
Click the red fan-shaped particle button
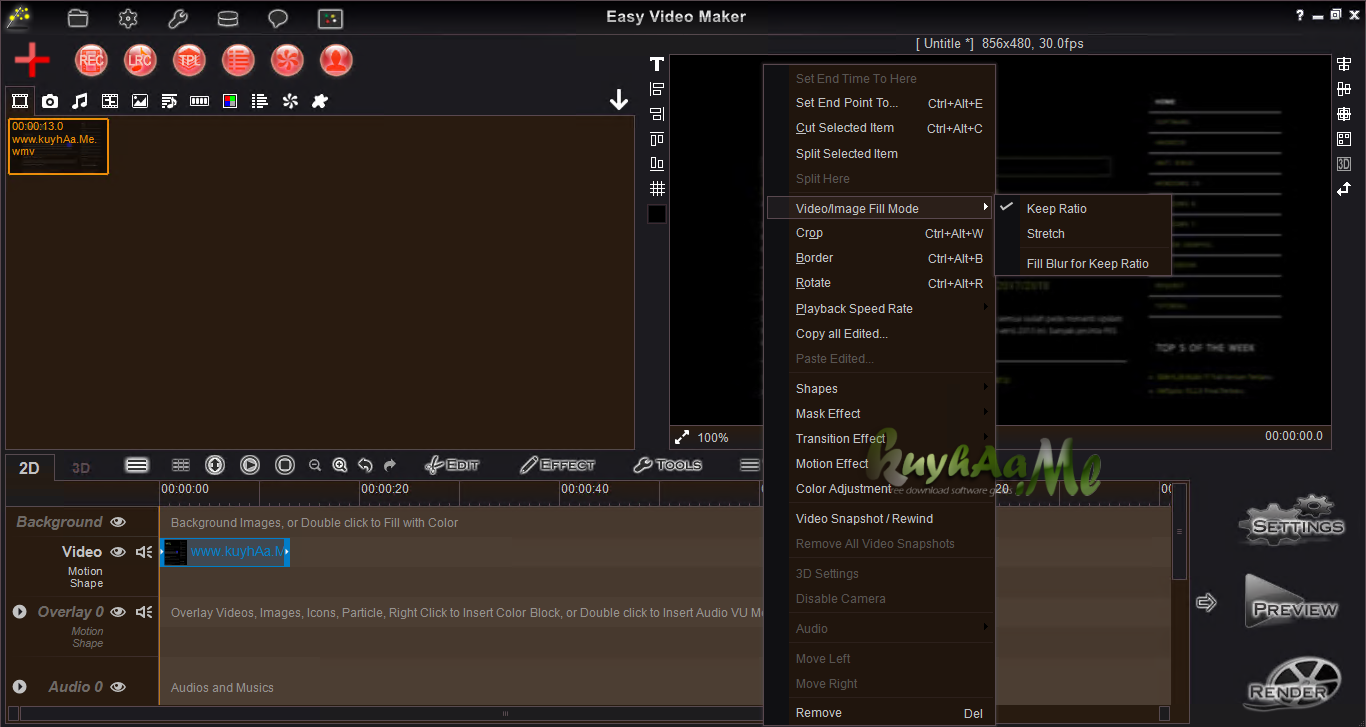pos(287,61)
